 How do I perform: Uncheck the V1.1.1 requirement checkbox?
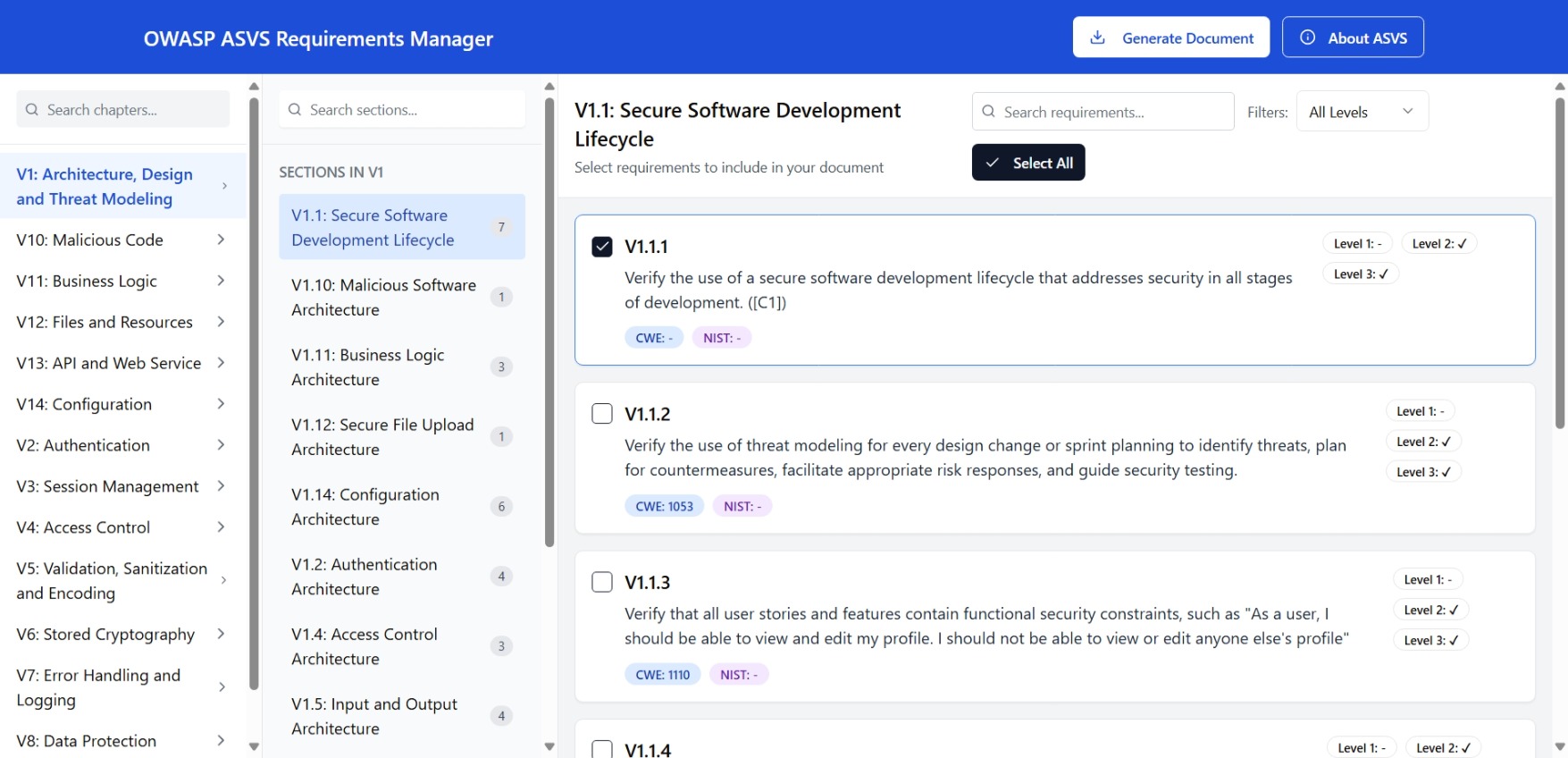602,247
